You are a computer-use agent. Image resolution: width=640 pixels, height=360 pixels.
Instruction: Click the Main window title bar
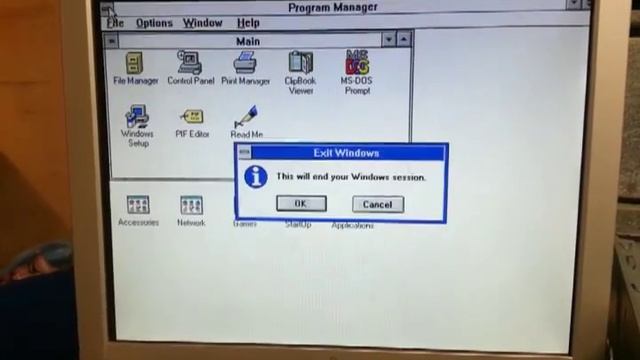pyautogui.click(x=250, y=41)
